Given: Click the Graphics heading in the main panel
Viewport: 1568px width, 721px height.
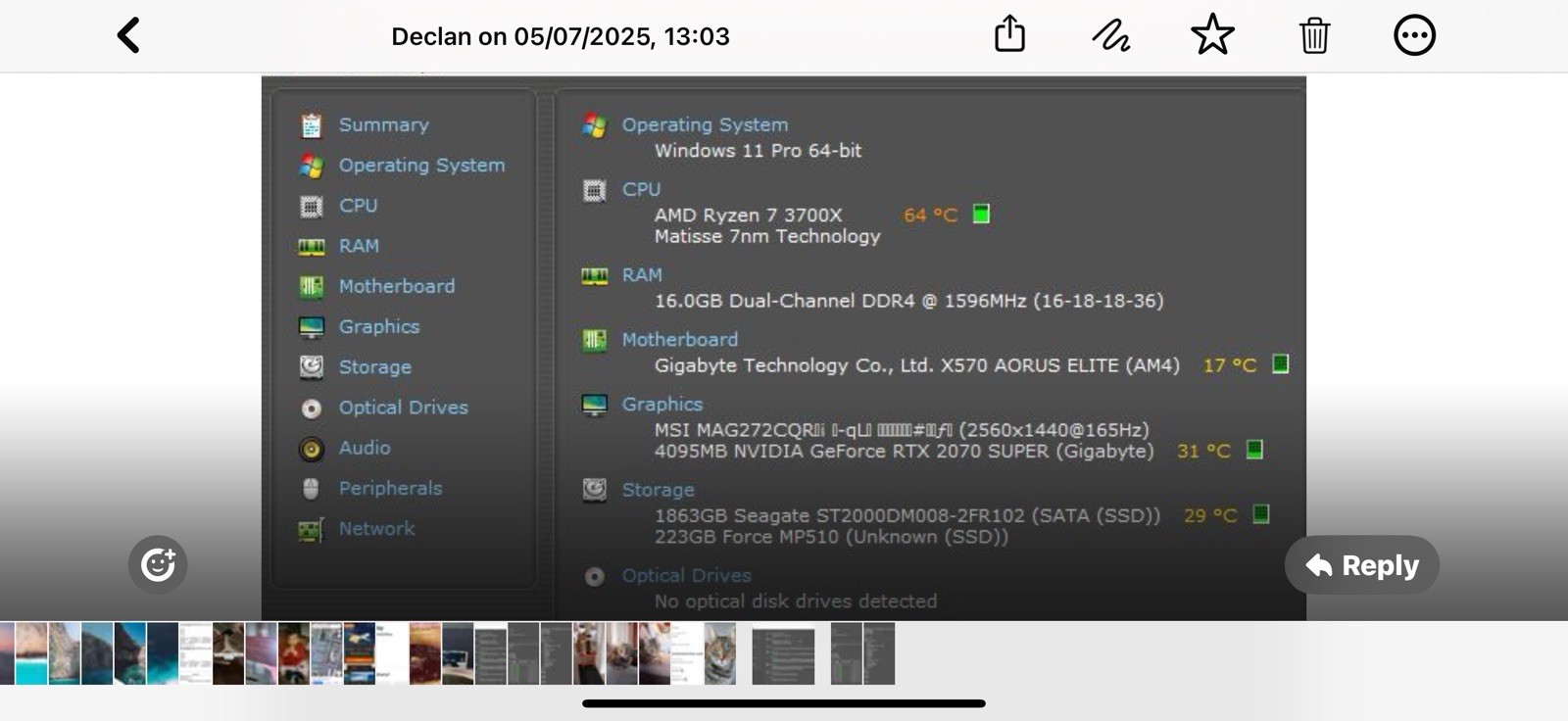Looking at the screenshot, I should [662, 404].
